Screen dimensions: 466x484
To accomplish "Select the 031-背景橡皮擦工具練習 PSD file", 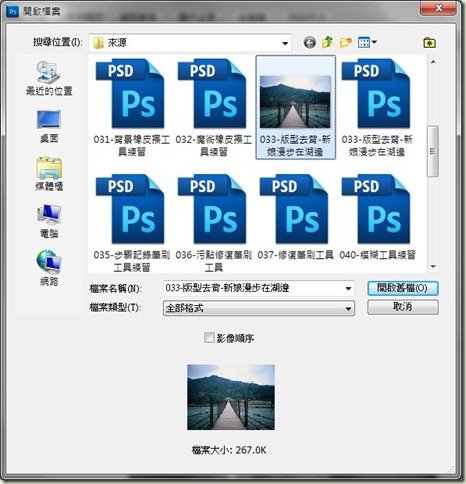I will point(132,107).
